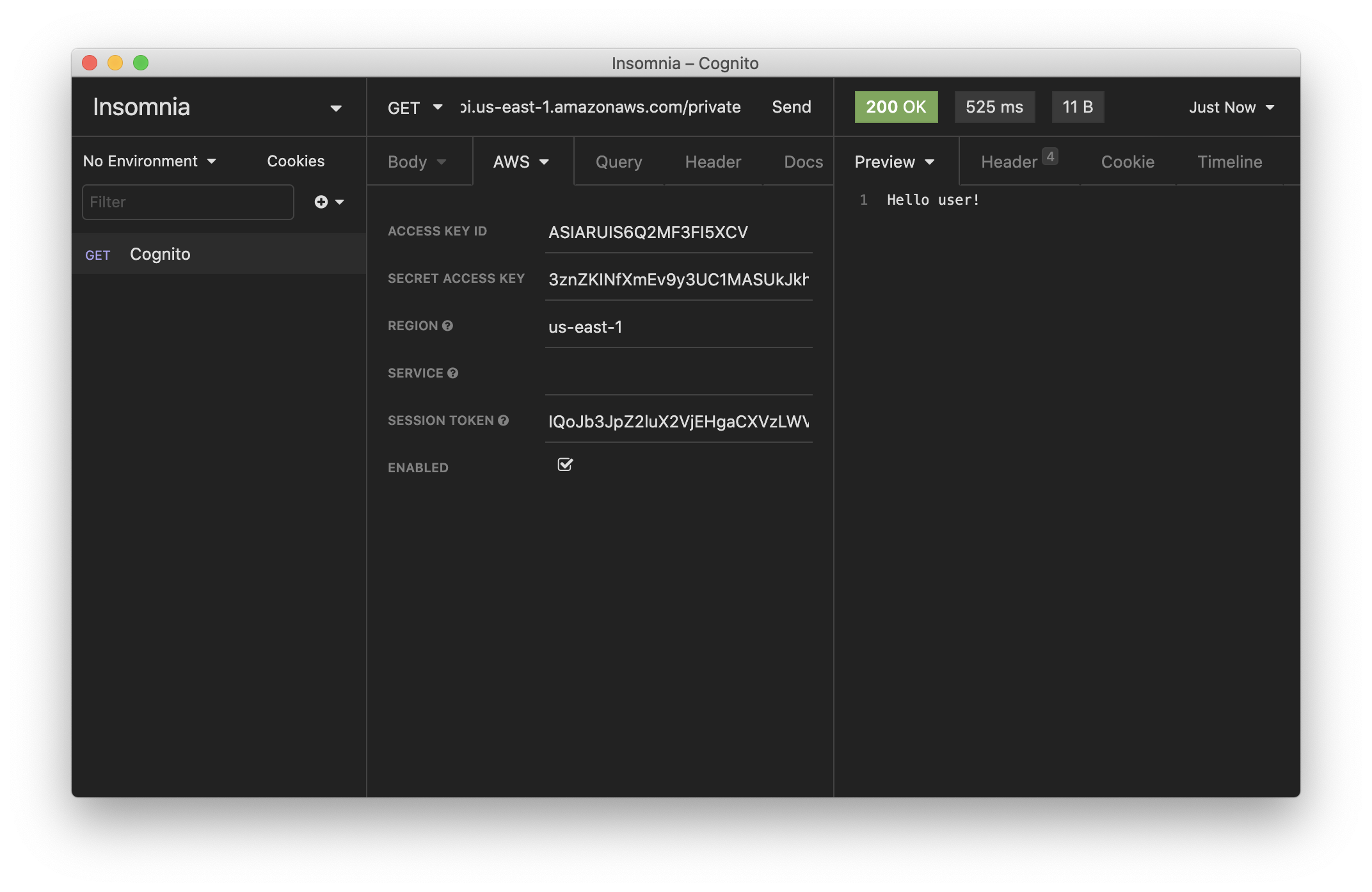Image resolution: width=1372 pixels, height=892 pixels.
Task: Click the header count badge 4
Action: pos(1049,156)
